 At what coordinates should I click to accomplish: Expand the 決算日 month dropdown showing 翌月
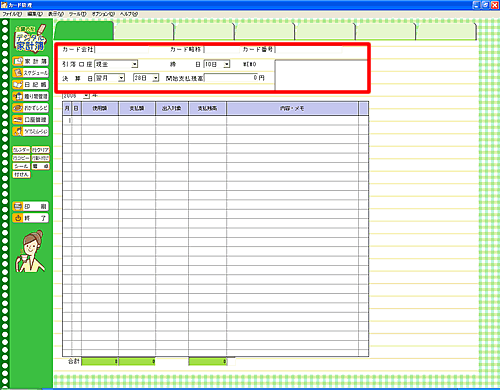(x=122, y=78)
